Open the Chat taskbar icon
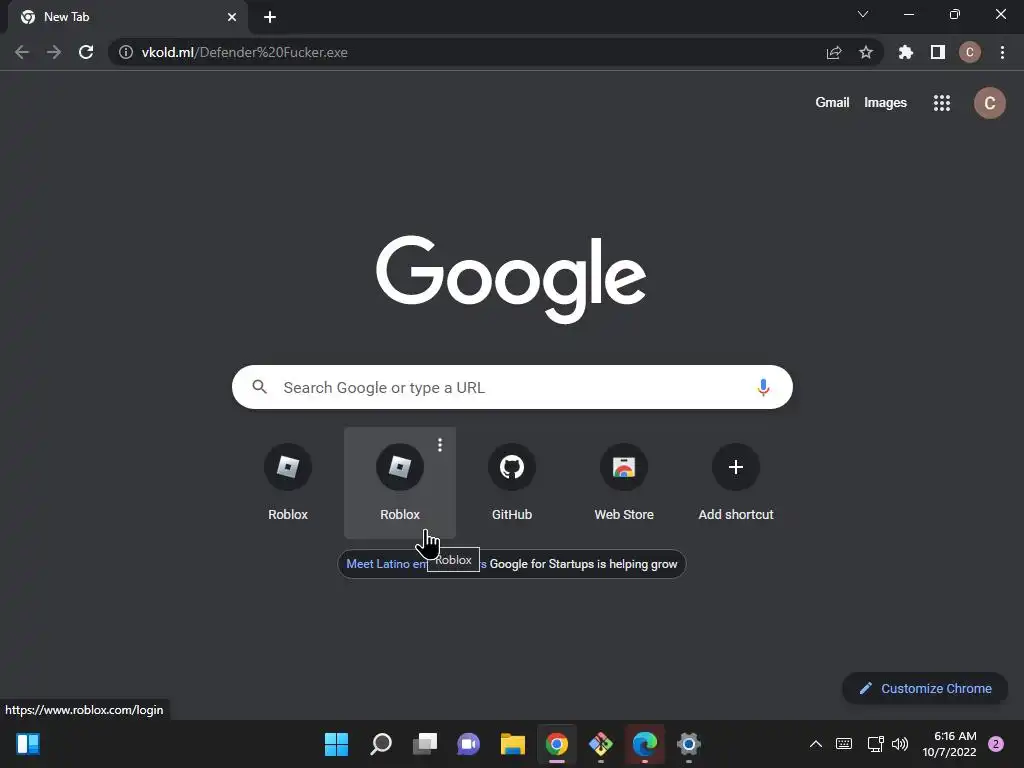 tap(468, 744)
